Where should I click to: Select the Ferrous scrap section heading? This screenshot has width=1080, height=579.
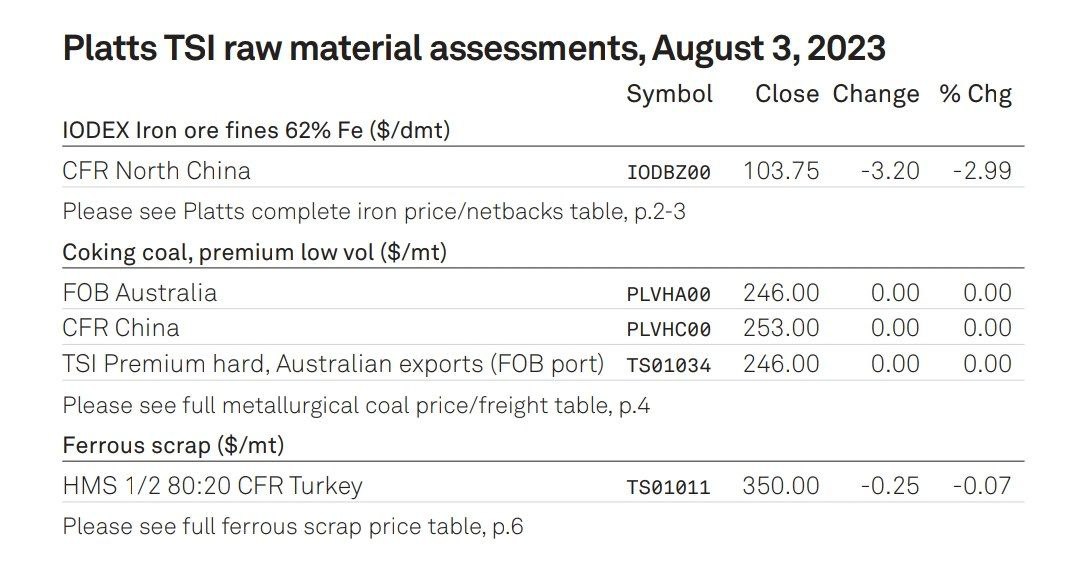[x=174, y=445]
